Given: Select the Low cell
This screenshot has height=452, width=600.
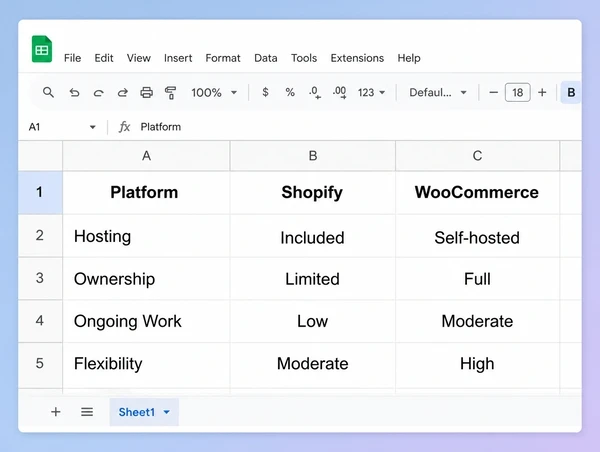Looking at the screenshot, I should [313, 321].
